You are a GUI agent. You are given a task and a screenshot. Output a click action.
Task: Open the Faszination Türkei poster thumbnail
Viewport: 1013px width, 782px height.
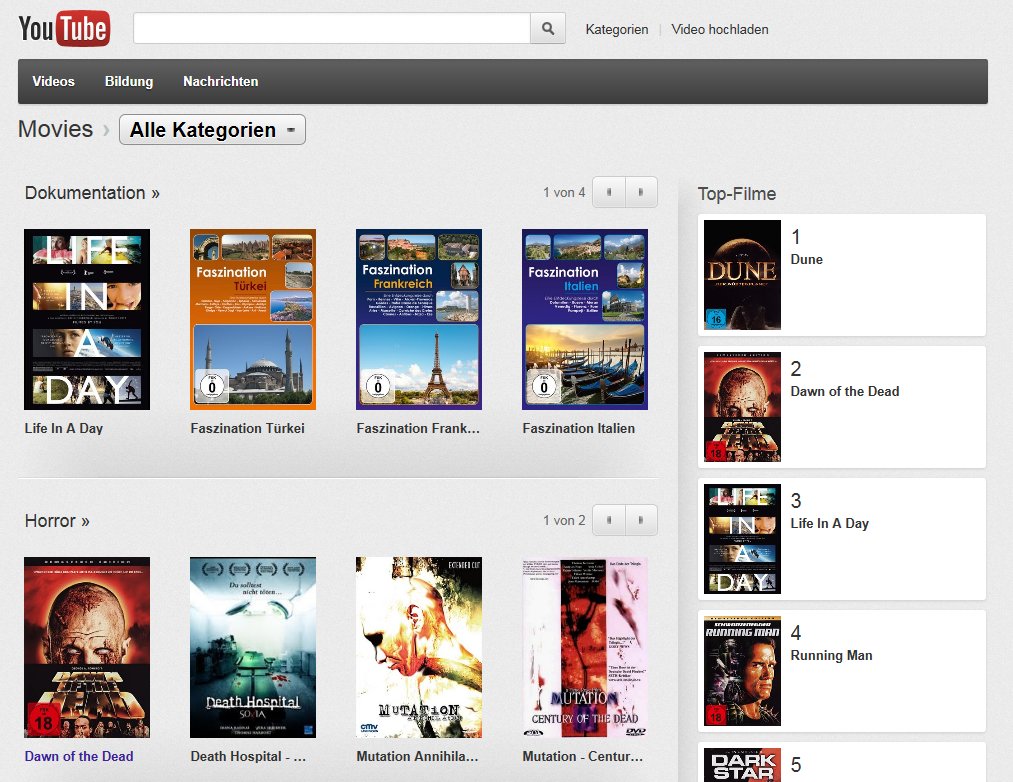tap(253, 319)
